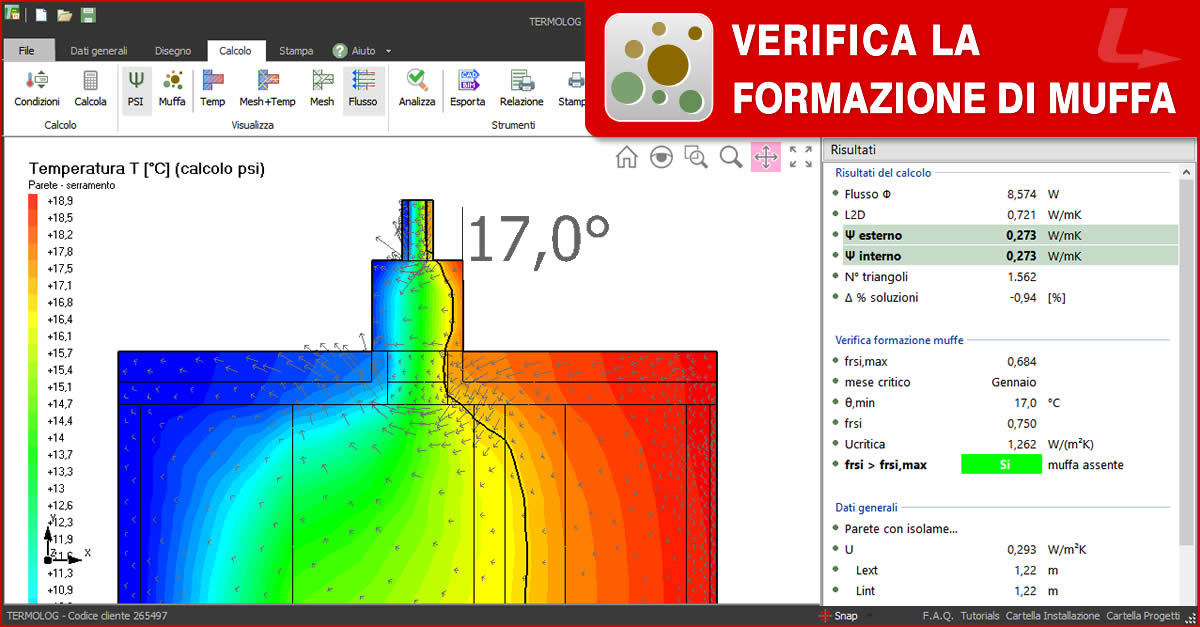The image size is (1200, 627).
Task: Select the PSI calculation tool
Action: point(136,89)
